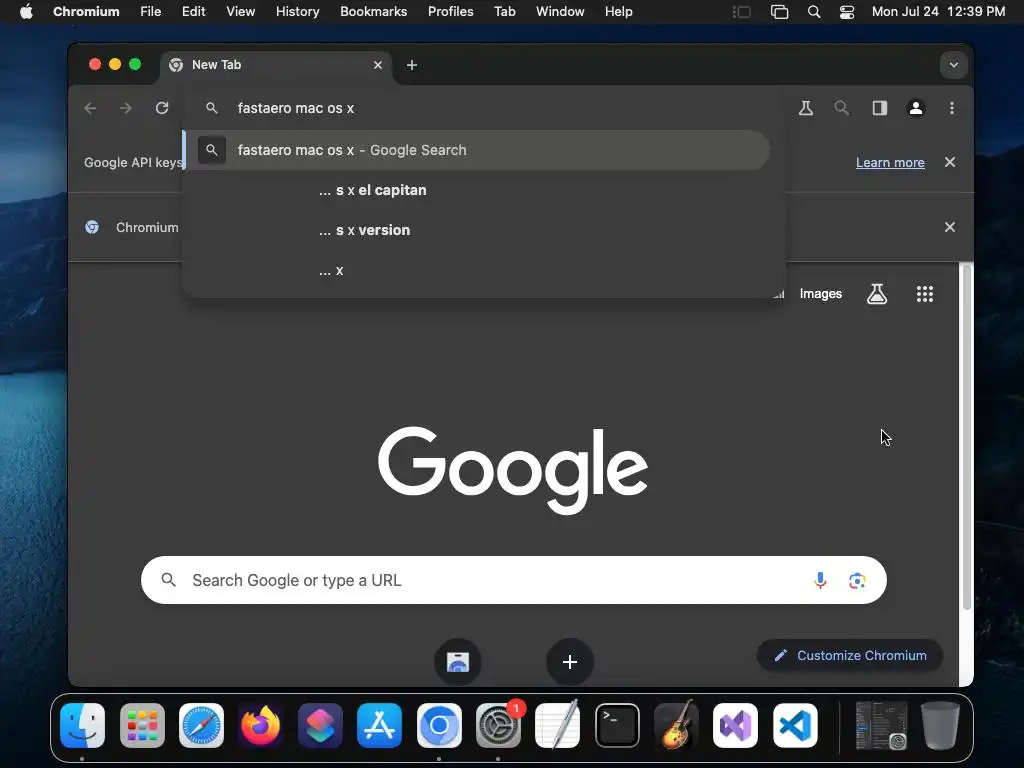
Task: Open the Edit menu
Action: tap(193, 12)
